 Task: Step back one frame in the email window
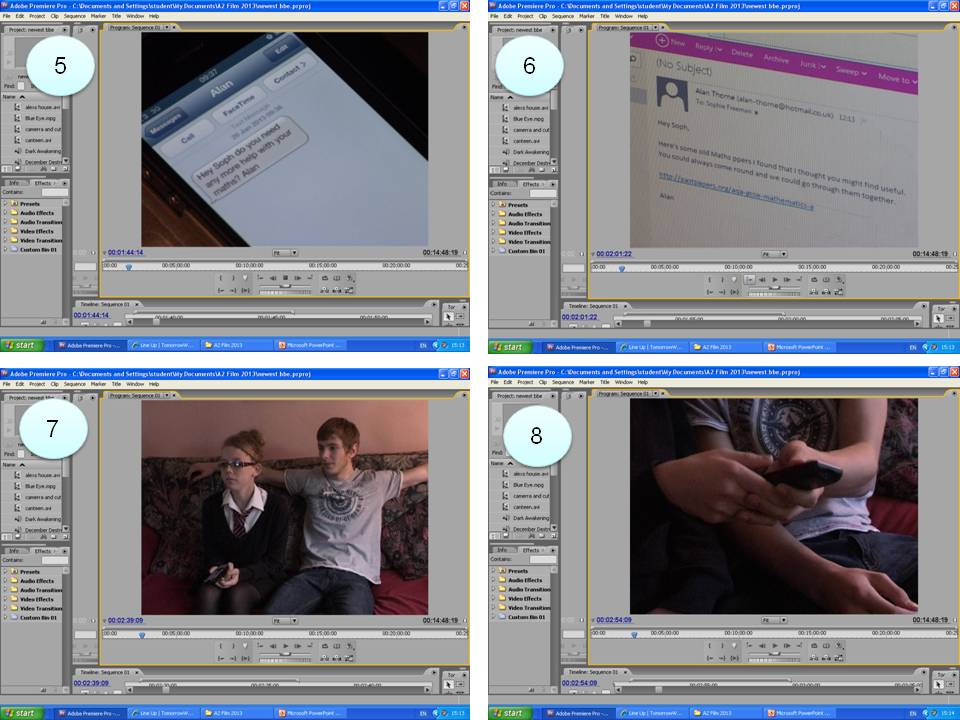point(761,279)
